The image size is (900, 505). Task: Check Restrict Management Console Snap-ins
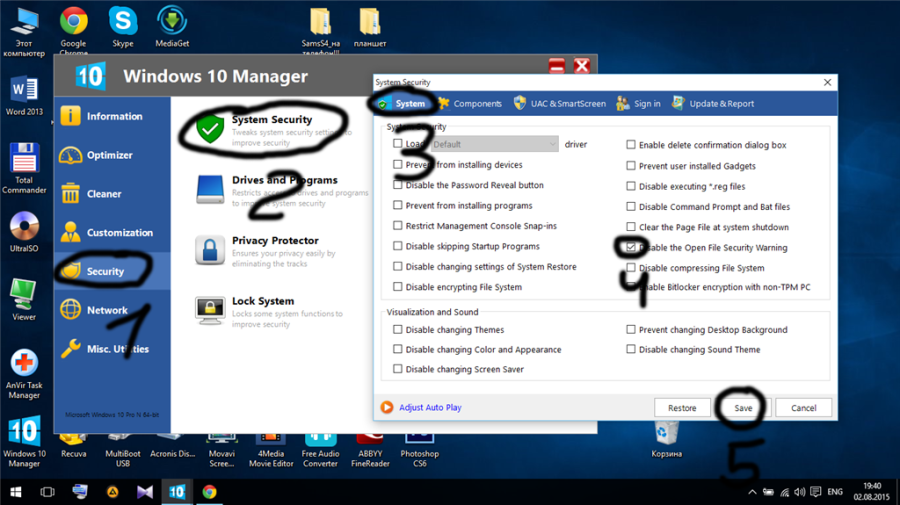397,226
